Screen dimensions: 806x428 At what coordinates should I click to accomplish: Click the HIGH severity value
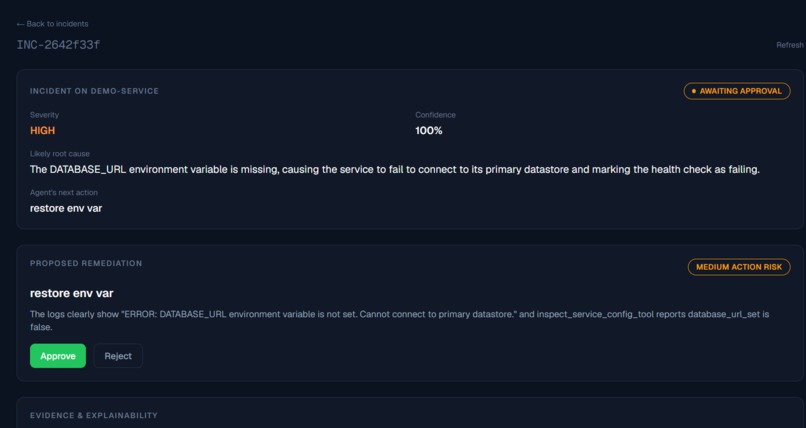click(43, 131)
